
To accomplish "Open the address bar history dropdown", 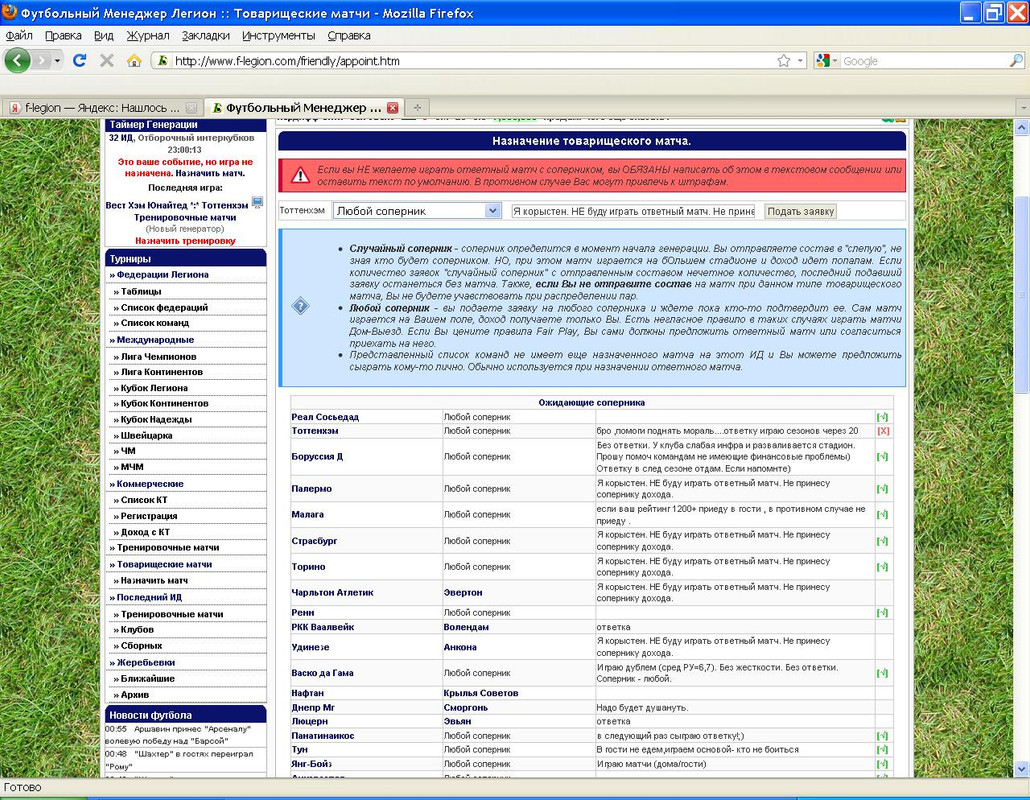I will tap(800, 60).
